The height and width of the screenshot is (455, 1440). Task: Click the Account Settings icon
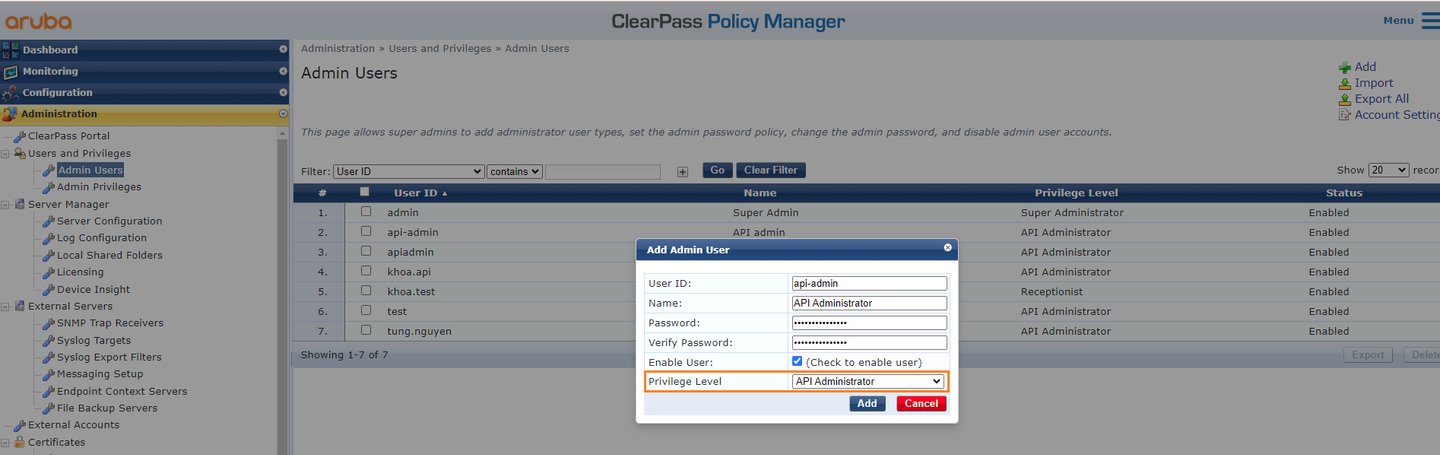click(x=1345, y=115)
